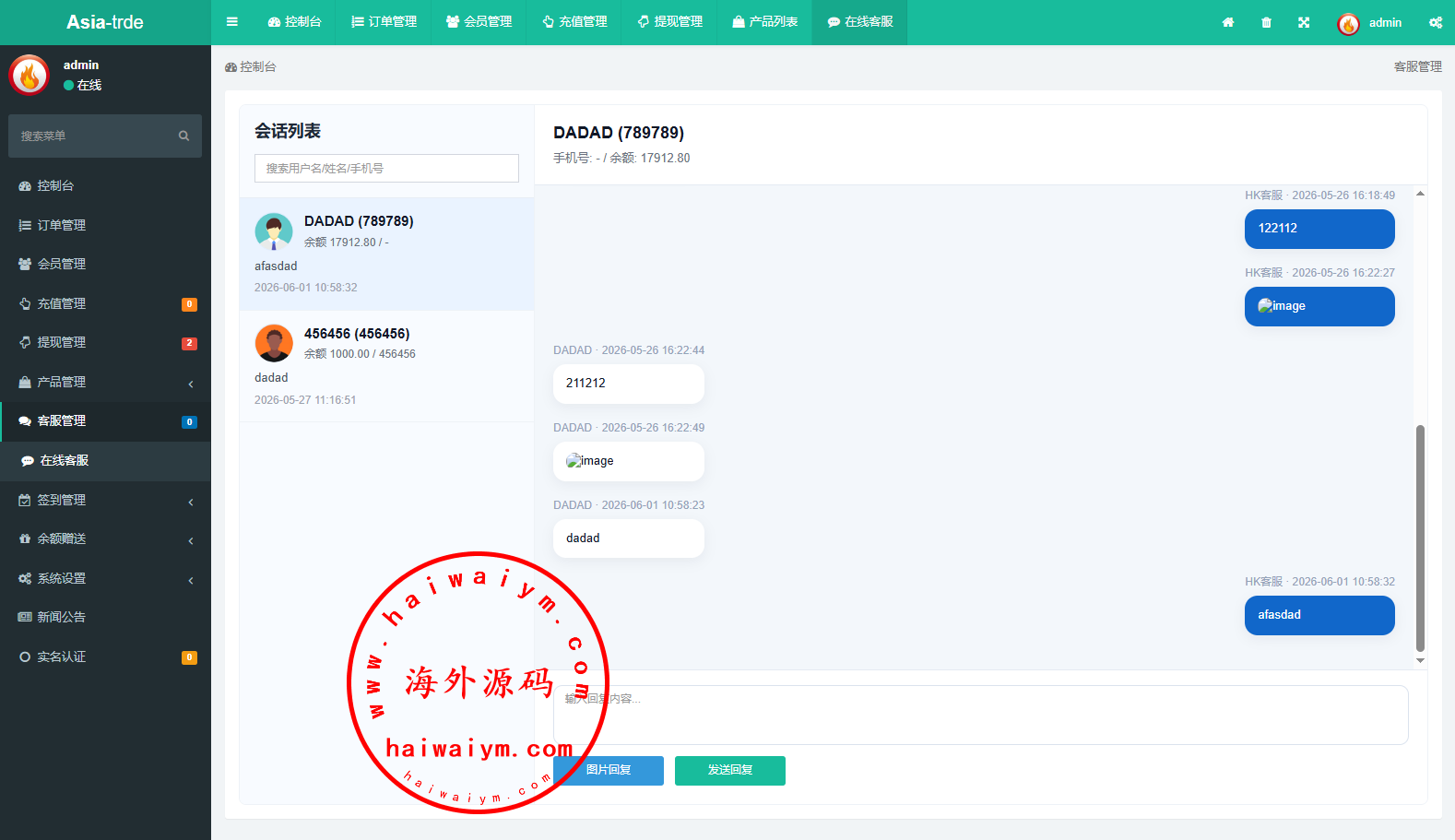Screen dimensions: 1455x840
Task: Expand the 产品管理 submenu chevron
Action: pyautogui.click(x=191, y=384)
